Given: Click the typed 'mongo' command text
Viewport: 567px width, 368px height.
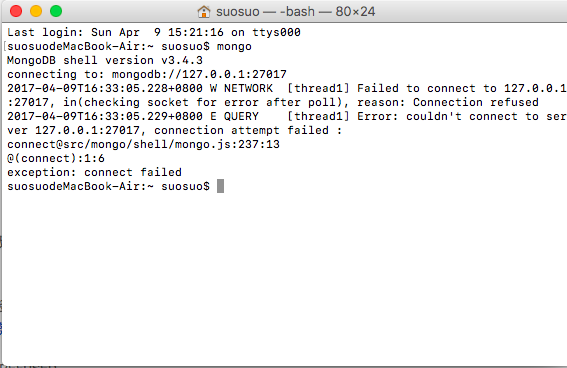Looking at the screenshot, I should pos(234,47).
